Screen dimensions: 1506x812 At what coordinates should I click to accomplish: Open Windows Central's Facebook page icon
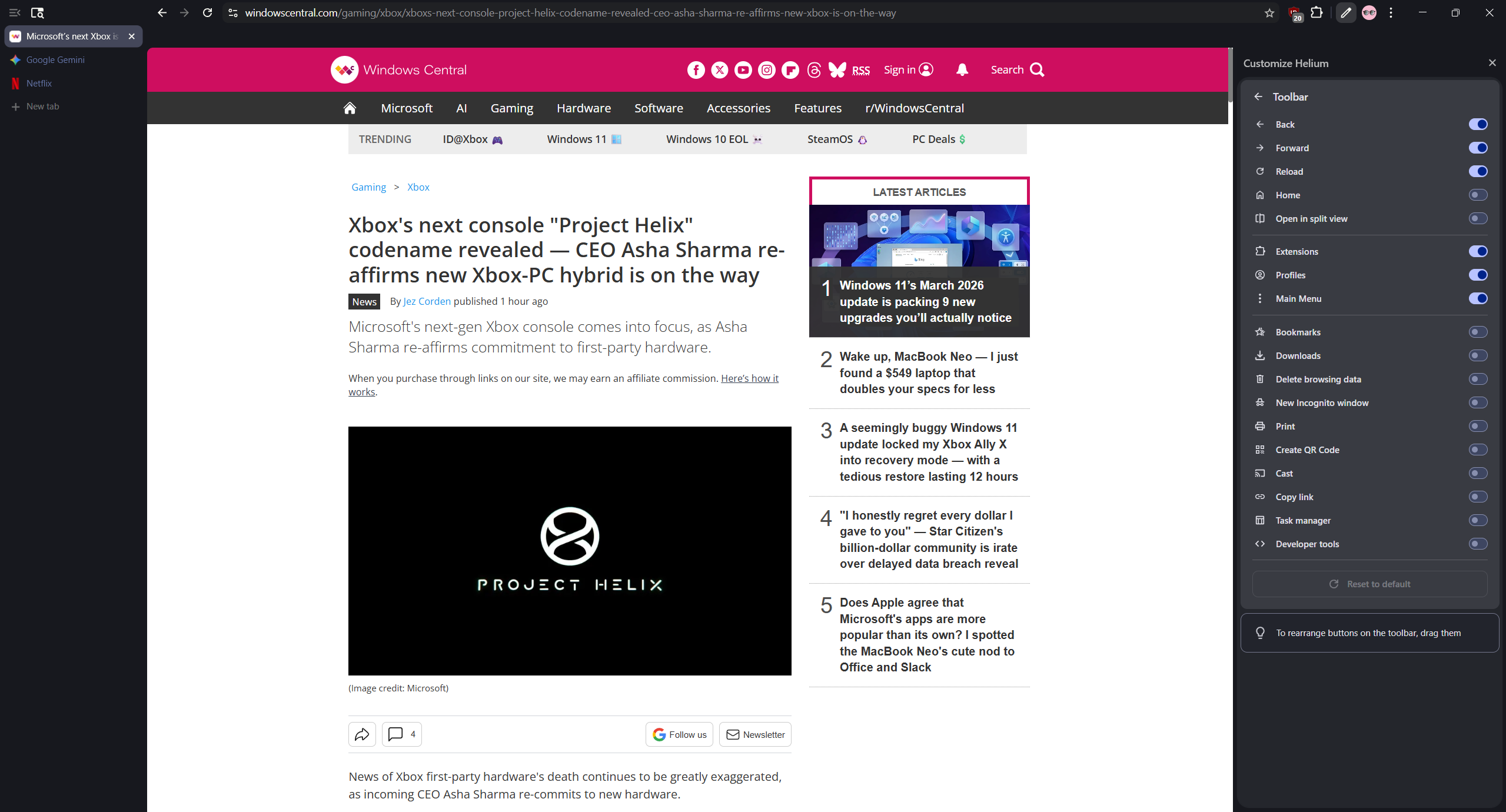click(x=696, y=69)
